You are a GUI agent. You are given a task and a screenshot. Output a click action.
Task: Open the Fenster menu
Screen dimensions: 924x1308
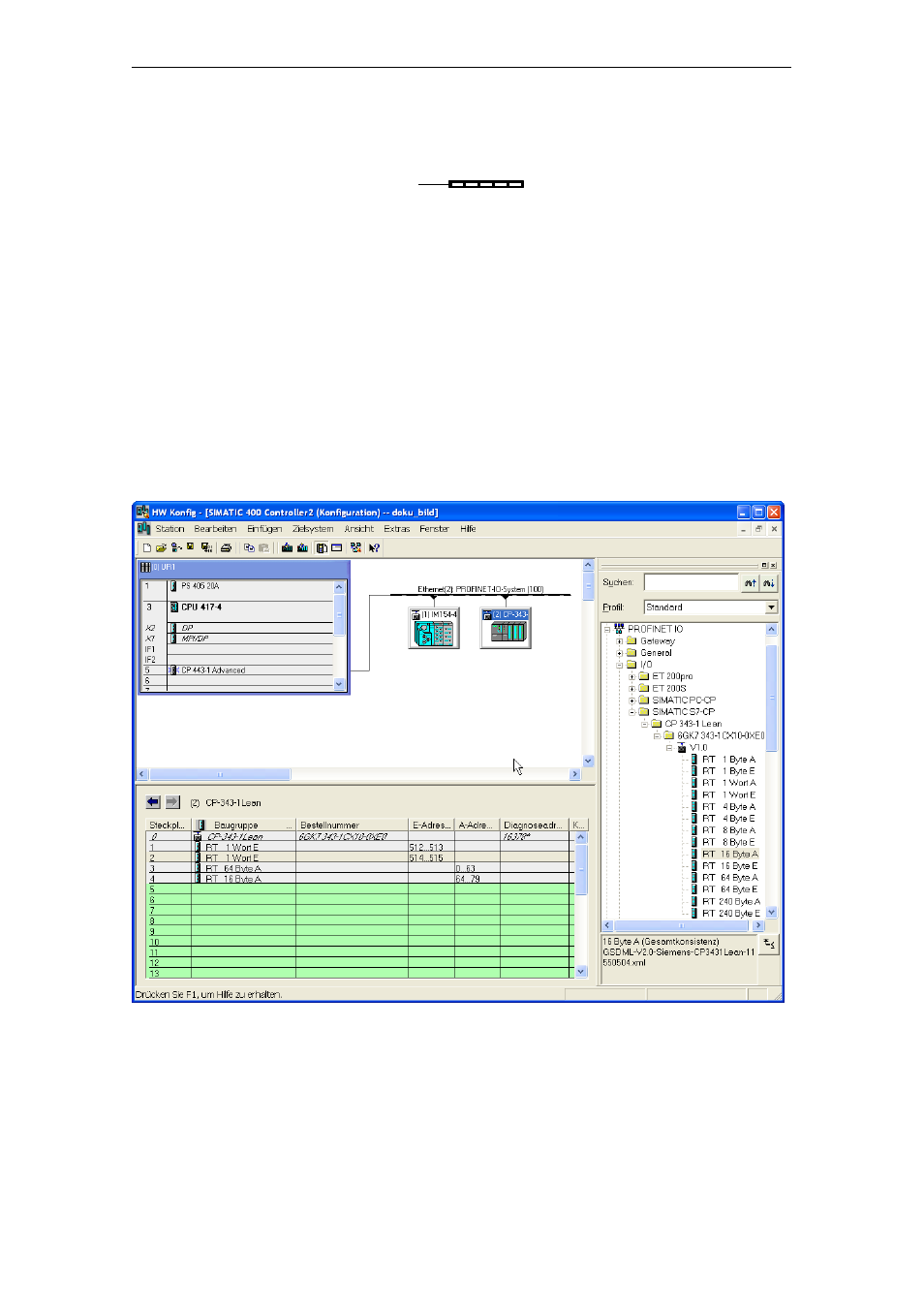[434, 529]
